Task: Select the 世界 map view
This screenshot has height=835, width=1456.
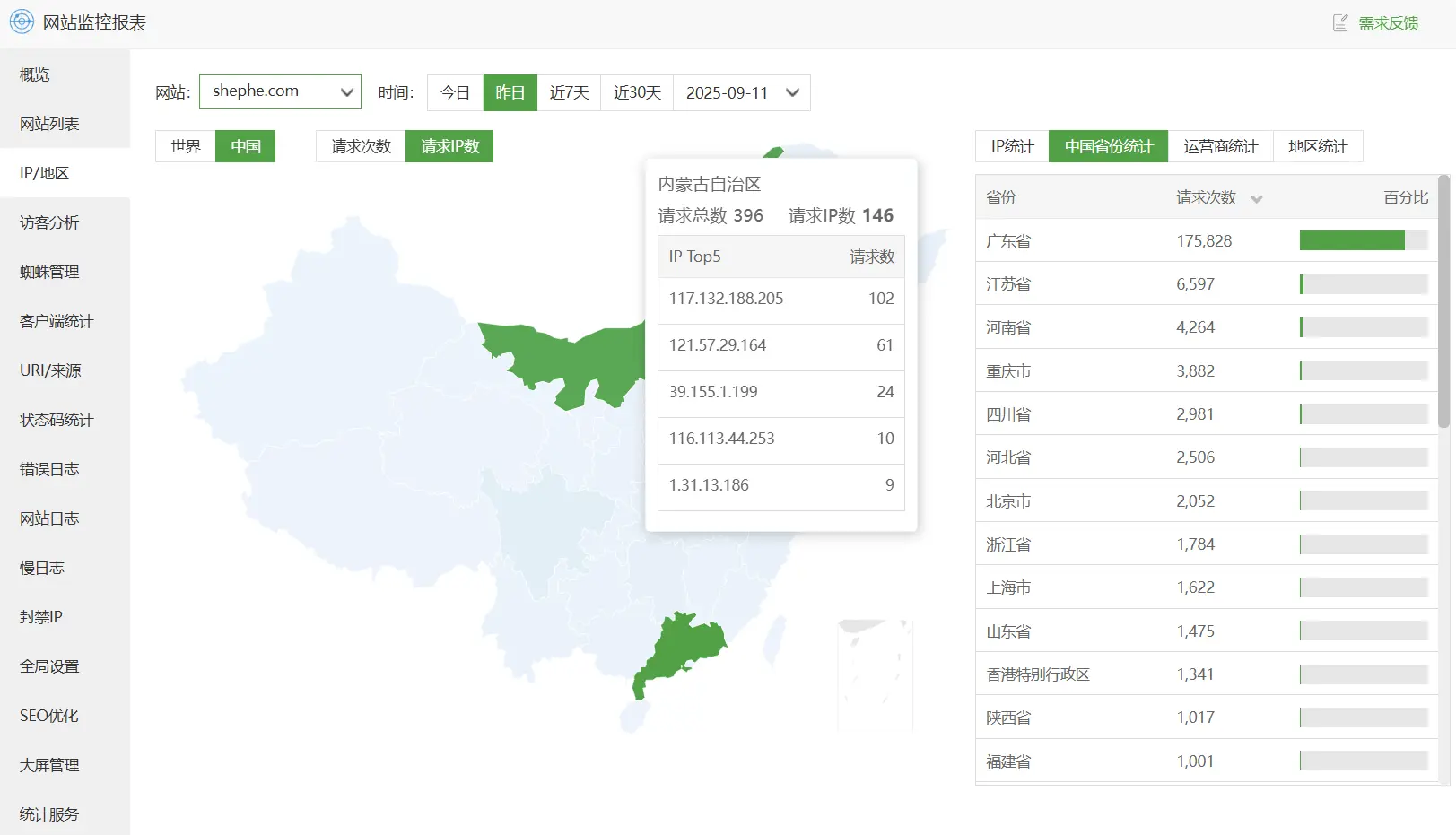Action: pos(185,146)
